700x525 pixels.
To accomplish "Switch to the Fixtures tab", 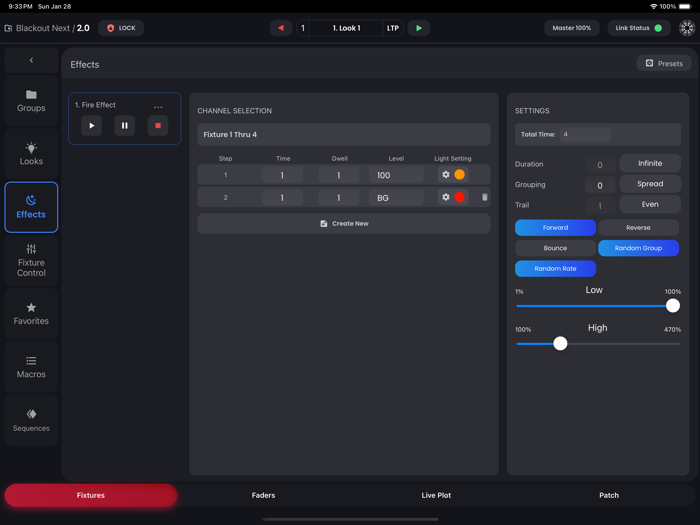I will 91,495.
